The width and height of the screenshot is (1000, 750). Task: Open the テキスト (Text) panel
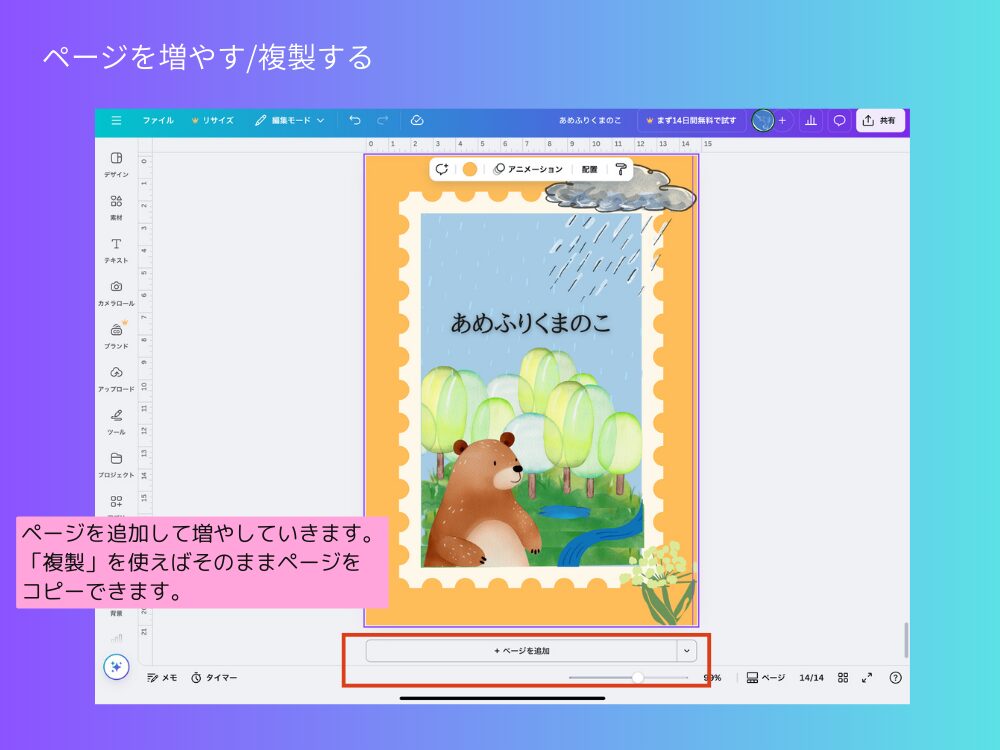119,250
